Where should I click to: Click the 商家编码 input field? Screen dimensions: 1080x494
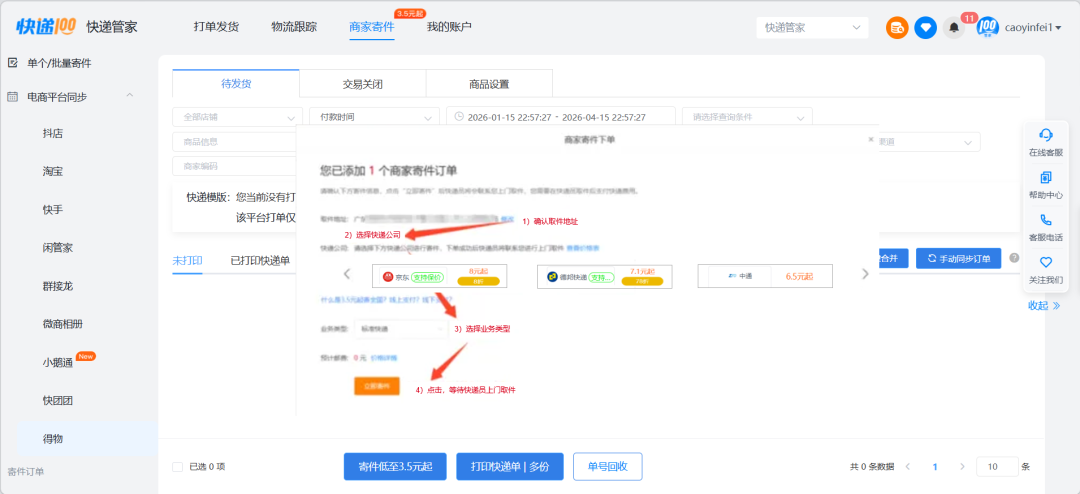234,166
